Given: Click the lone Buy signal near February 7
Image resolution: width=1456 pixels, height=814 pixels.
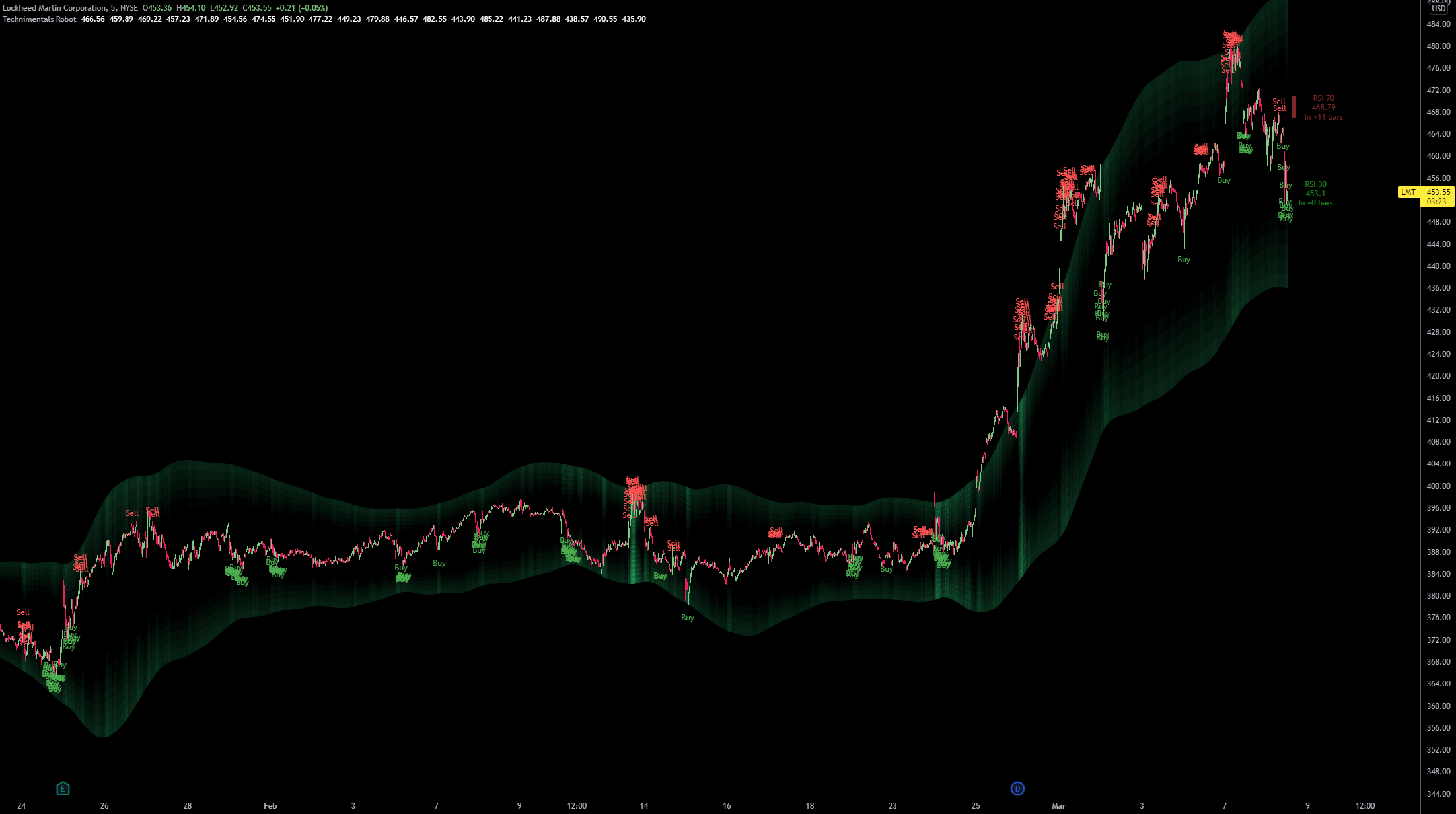Looking at the screenshot, I should (439, 563).
